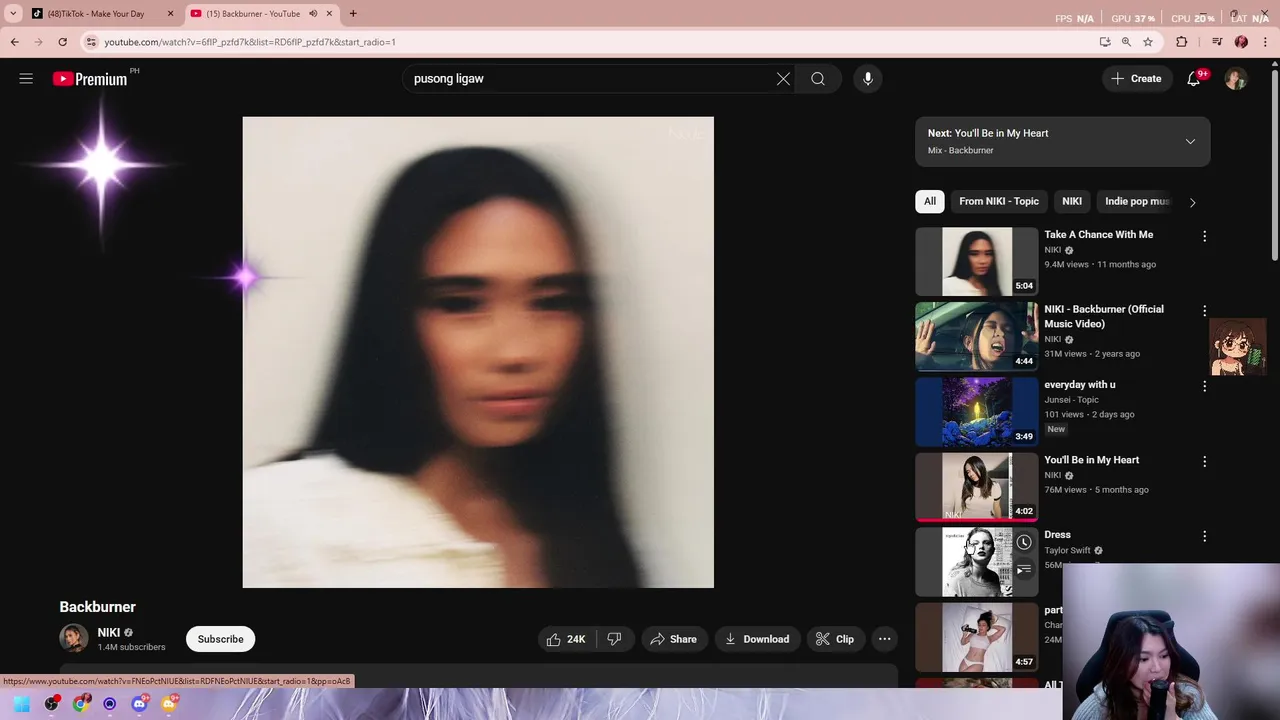Expand the Next: You'll Be in My Heart playlist

pyautogui.click(x=1190, y=141)
